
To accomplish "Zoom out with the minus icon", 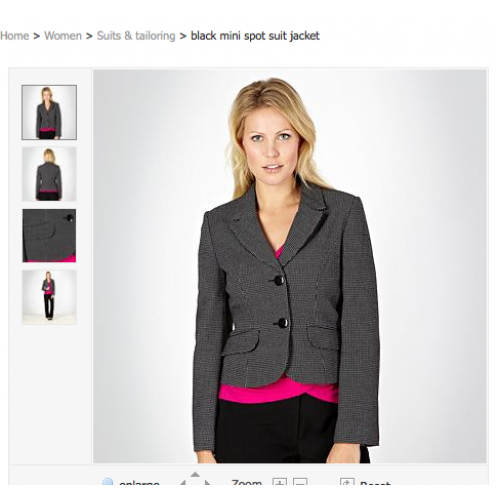I will [x=300, y=482].
